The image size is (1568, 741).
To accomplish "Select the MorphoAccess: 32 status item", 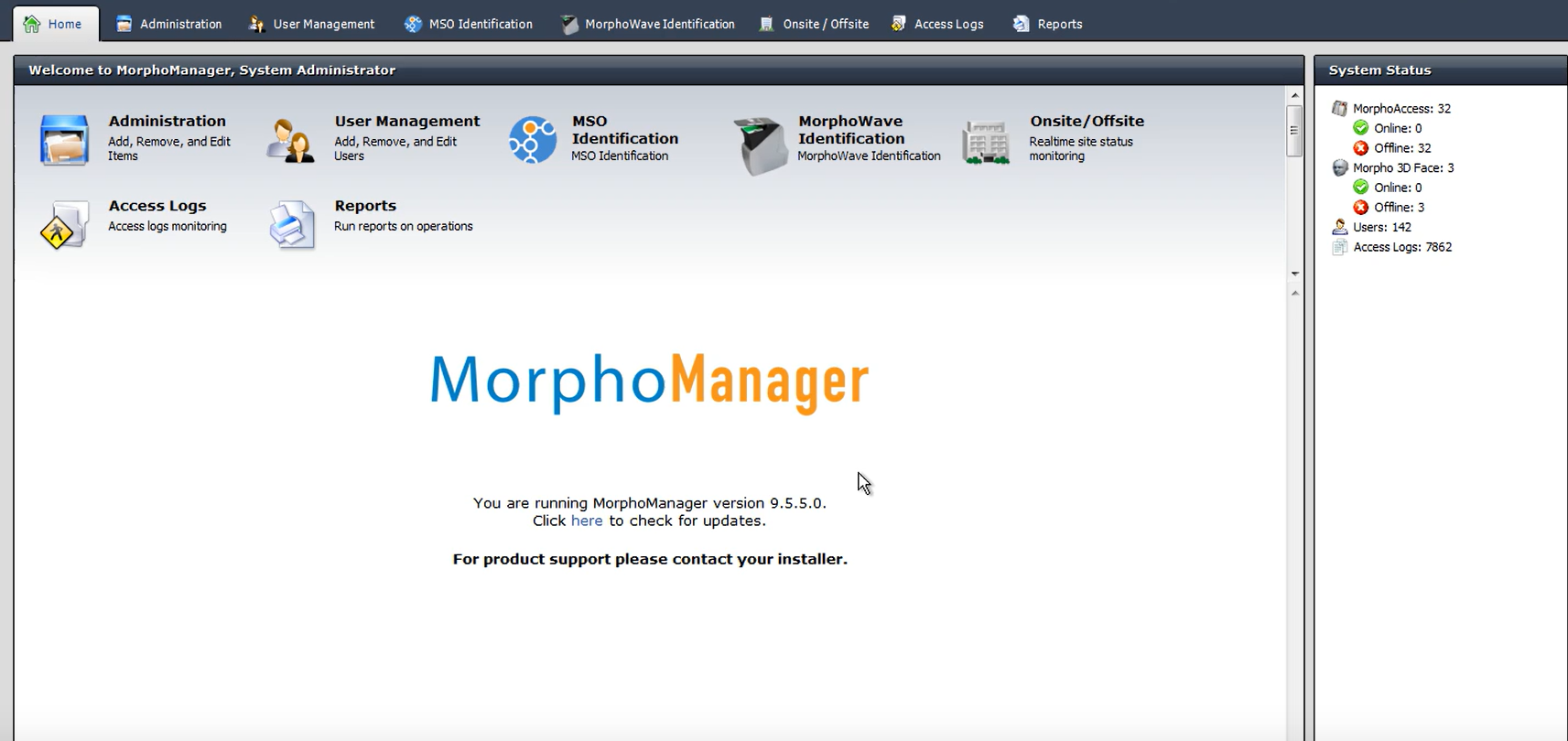I will (1400, 108).
